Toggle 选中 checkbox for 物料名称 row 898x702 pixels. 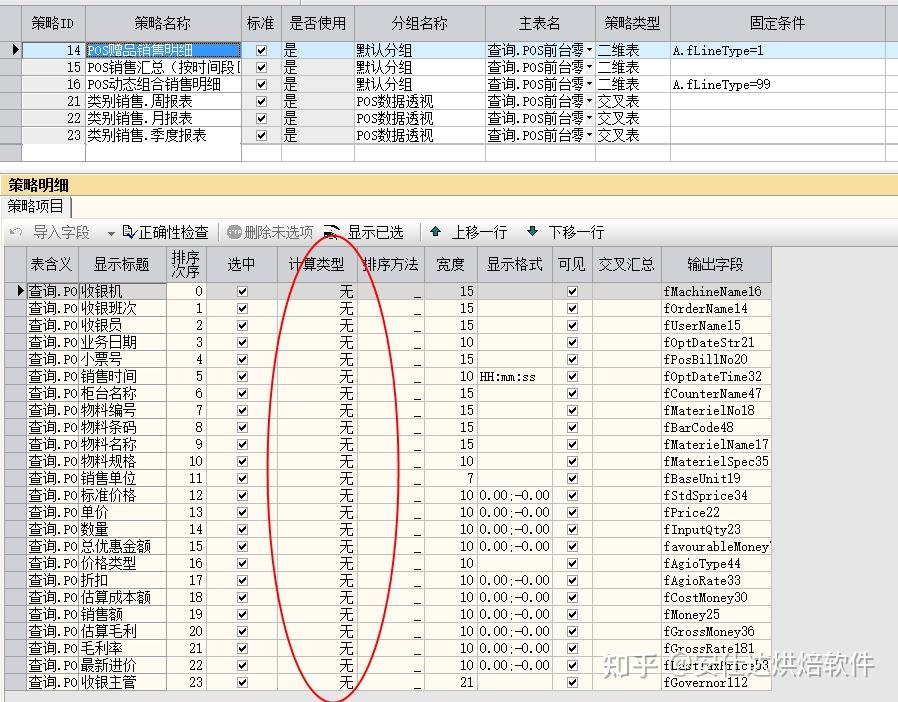(x=242, y=444)
